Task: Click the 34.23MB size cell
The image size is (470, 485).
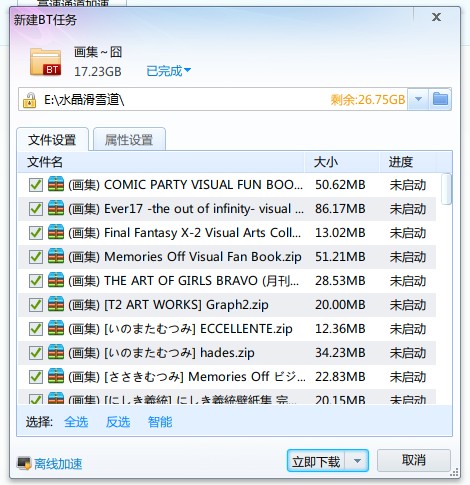Action: tap(340, 353)
